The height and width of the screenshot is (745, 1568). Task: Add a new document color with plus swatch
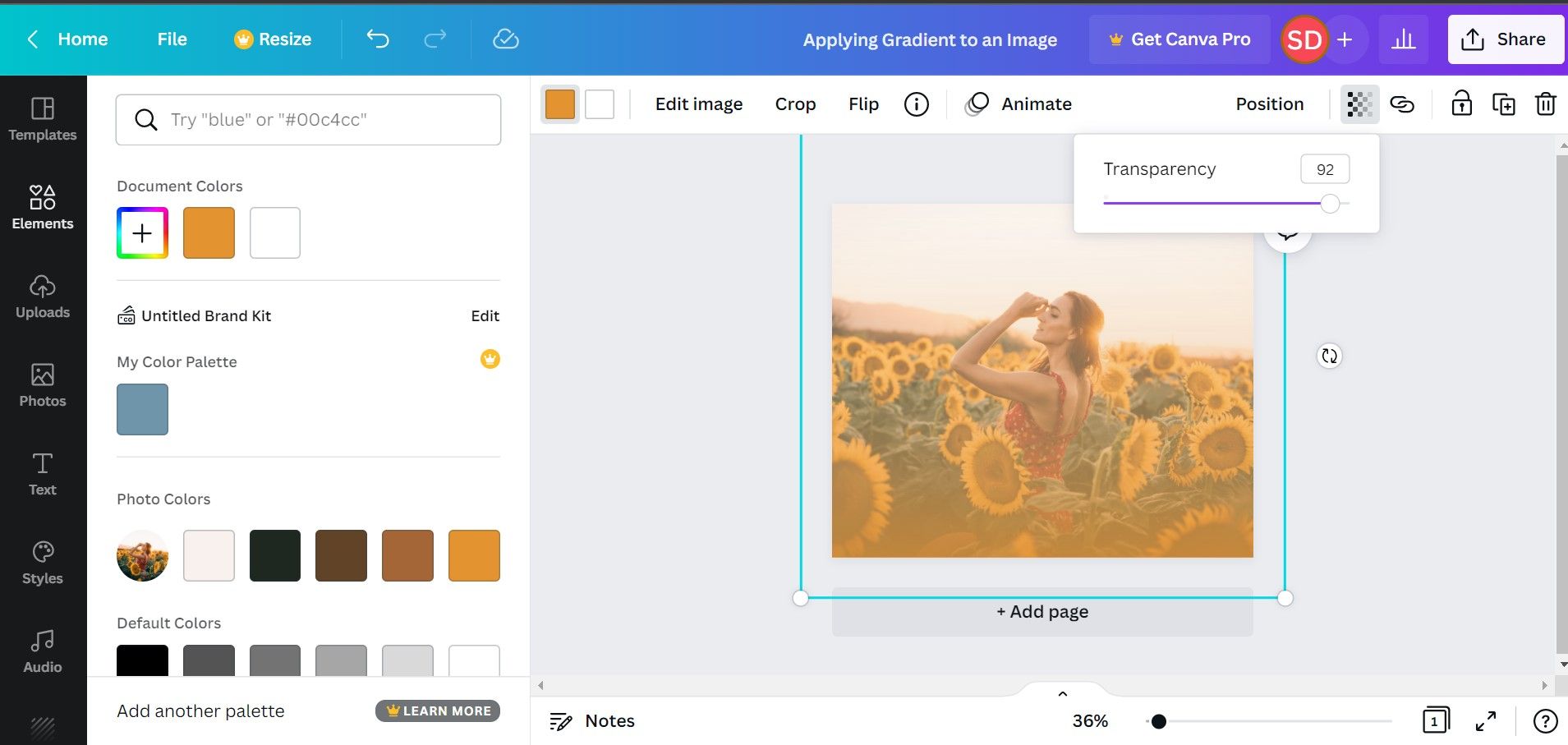coord(142,233)
